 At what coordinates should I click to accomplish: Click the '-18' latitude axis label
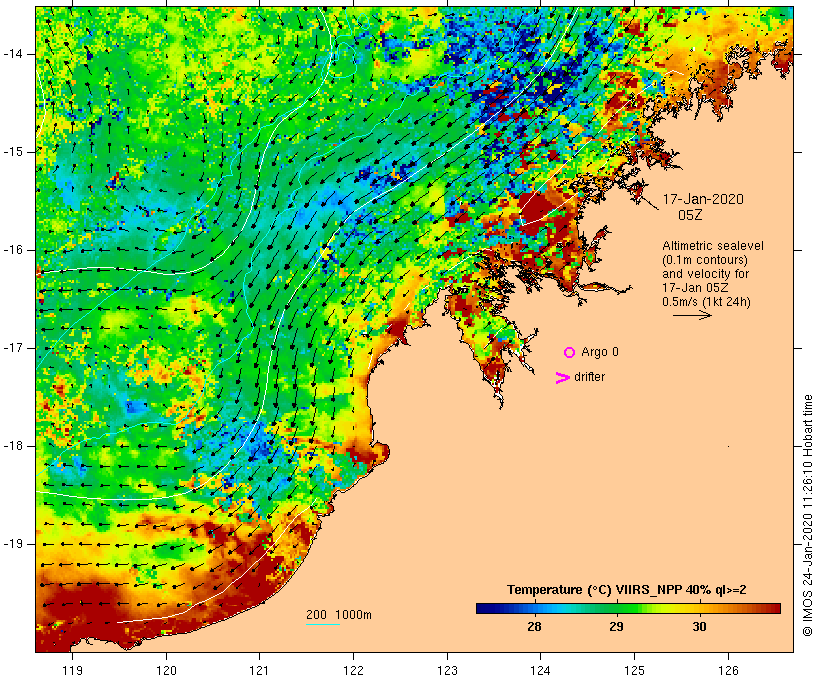[x=13, y=446]
